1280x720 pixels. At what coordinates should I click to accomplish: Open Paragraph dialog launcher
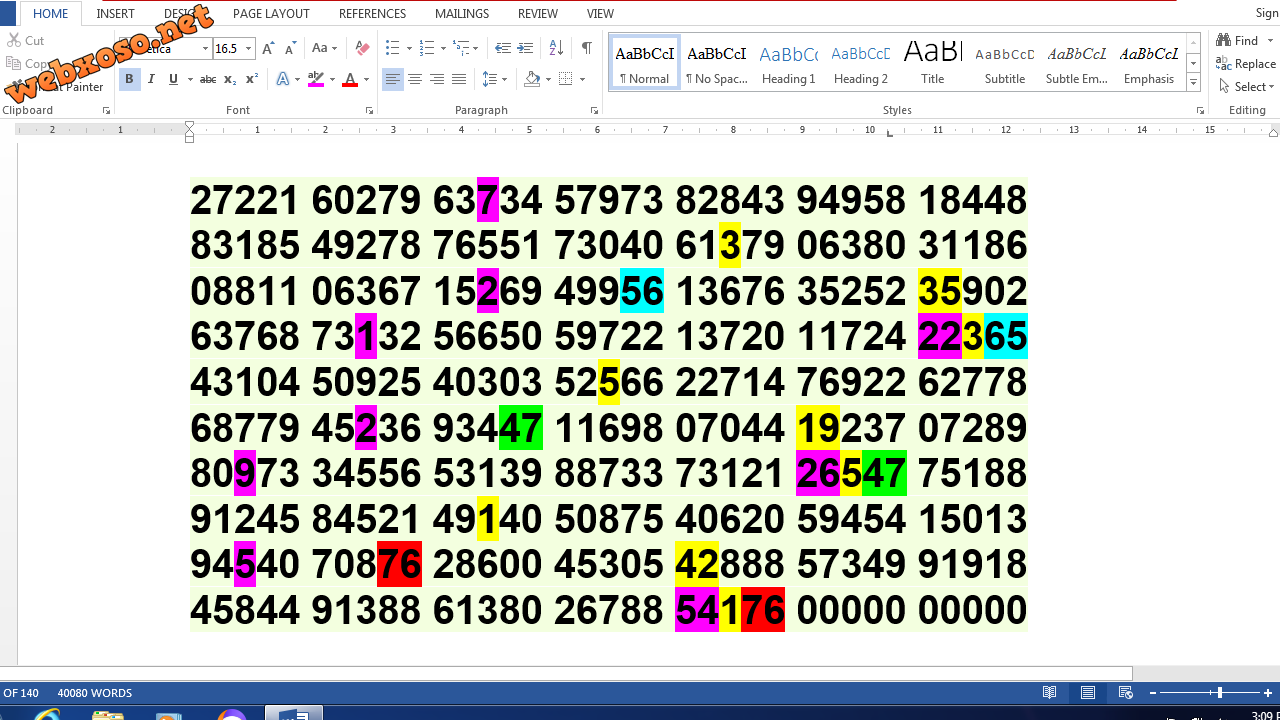[x=594, y=110]
